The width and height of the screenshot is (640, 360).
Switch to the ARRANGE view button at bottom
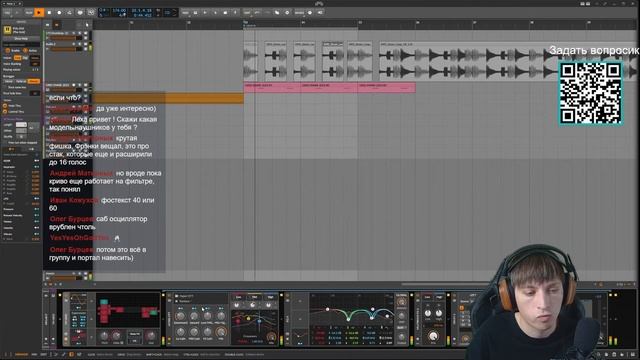(21, 354)
